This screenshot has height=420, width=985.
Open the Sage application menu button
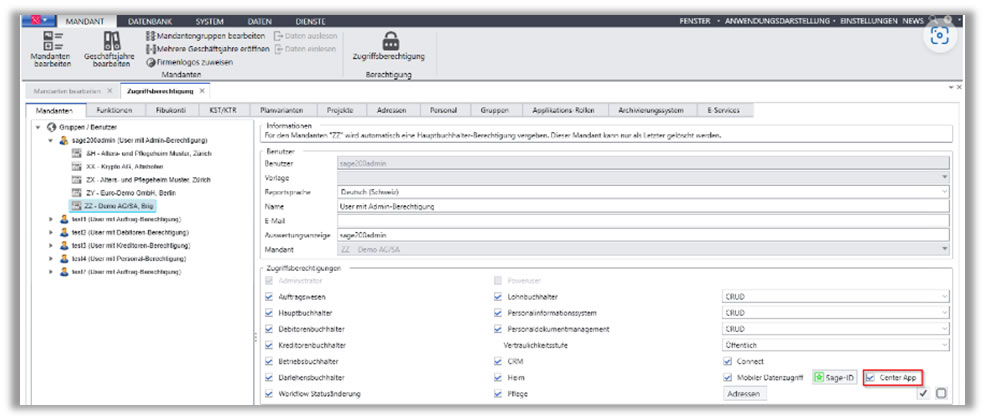(x=41, y=21)
